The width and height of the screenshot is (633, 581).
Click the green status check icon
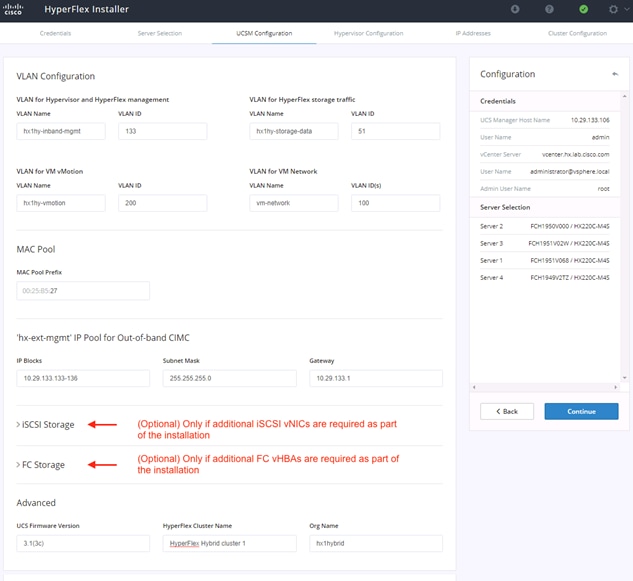tap(583, 9)
